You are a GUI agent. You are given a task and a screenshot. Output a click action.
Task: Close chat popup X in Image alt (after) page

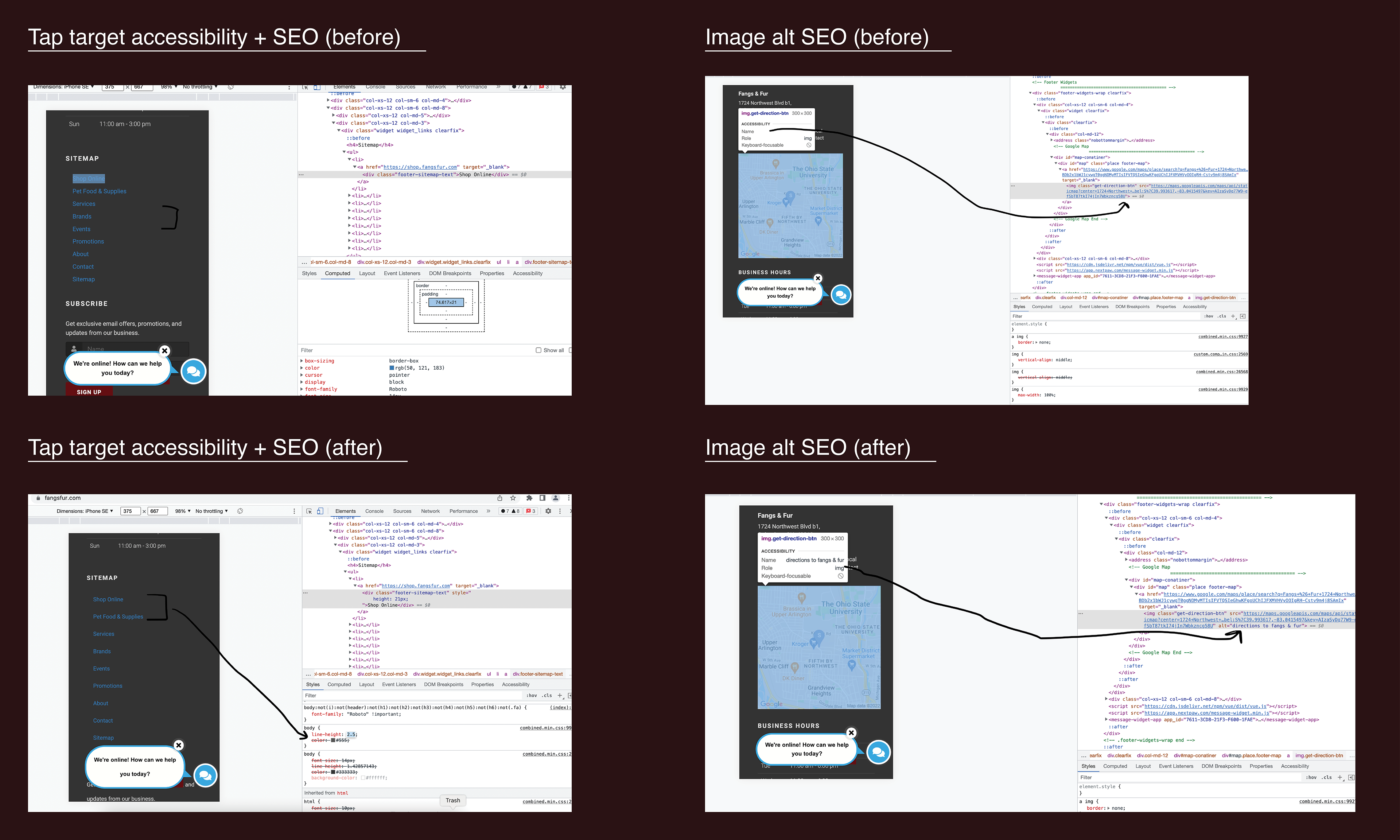point(851,732)
